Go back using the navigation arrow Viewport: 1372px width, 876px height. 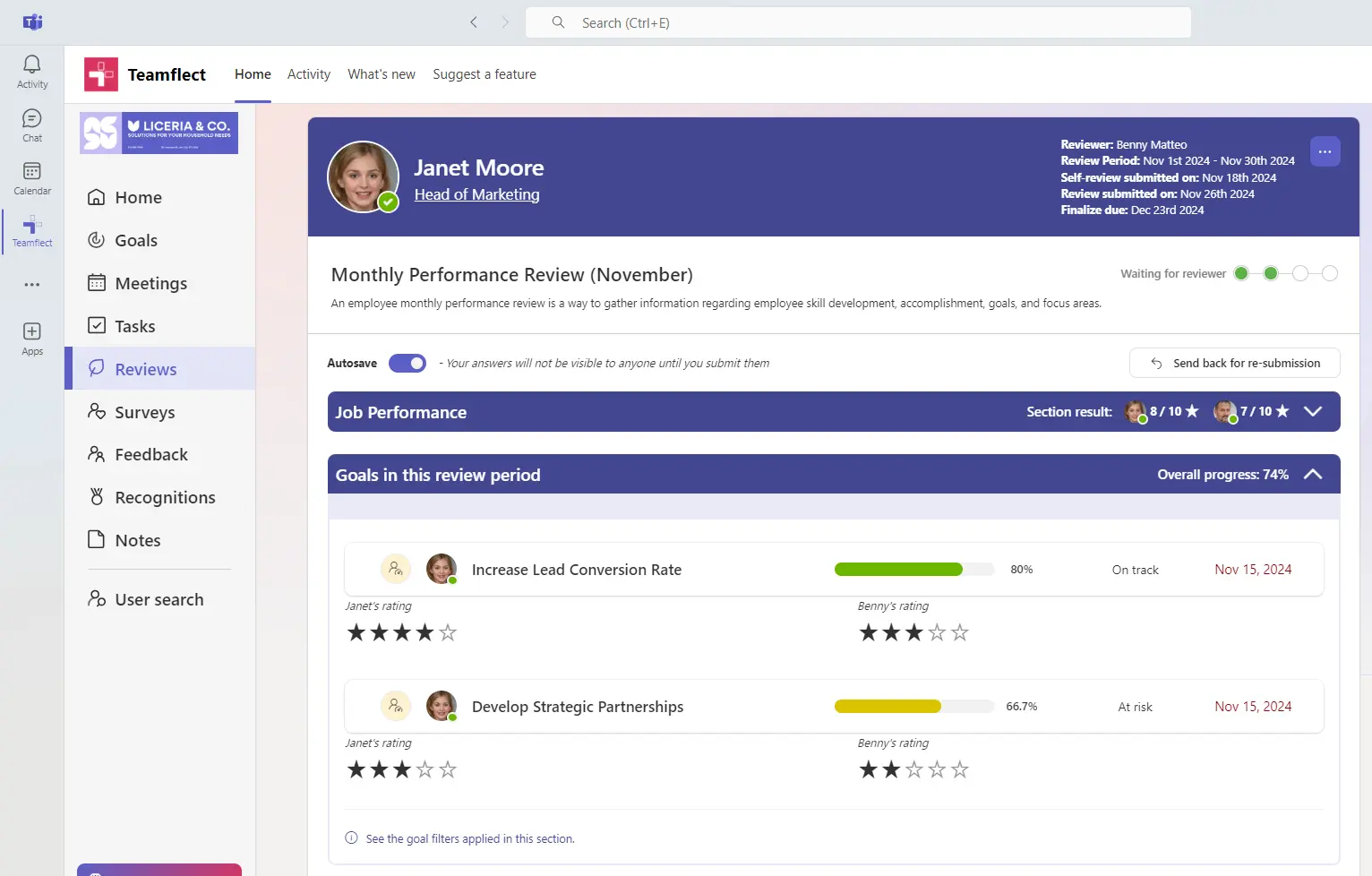point(474,22)
